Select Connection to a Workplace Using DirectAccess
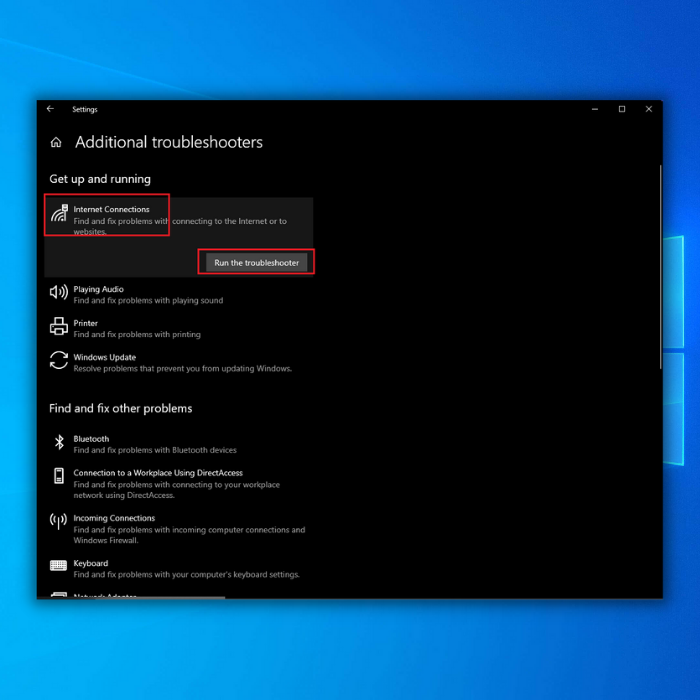700x700 pixels. [x=179, y=484]
